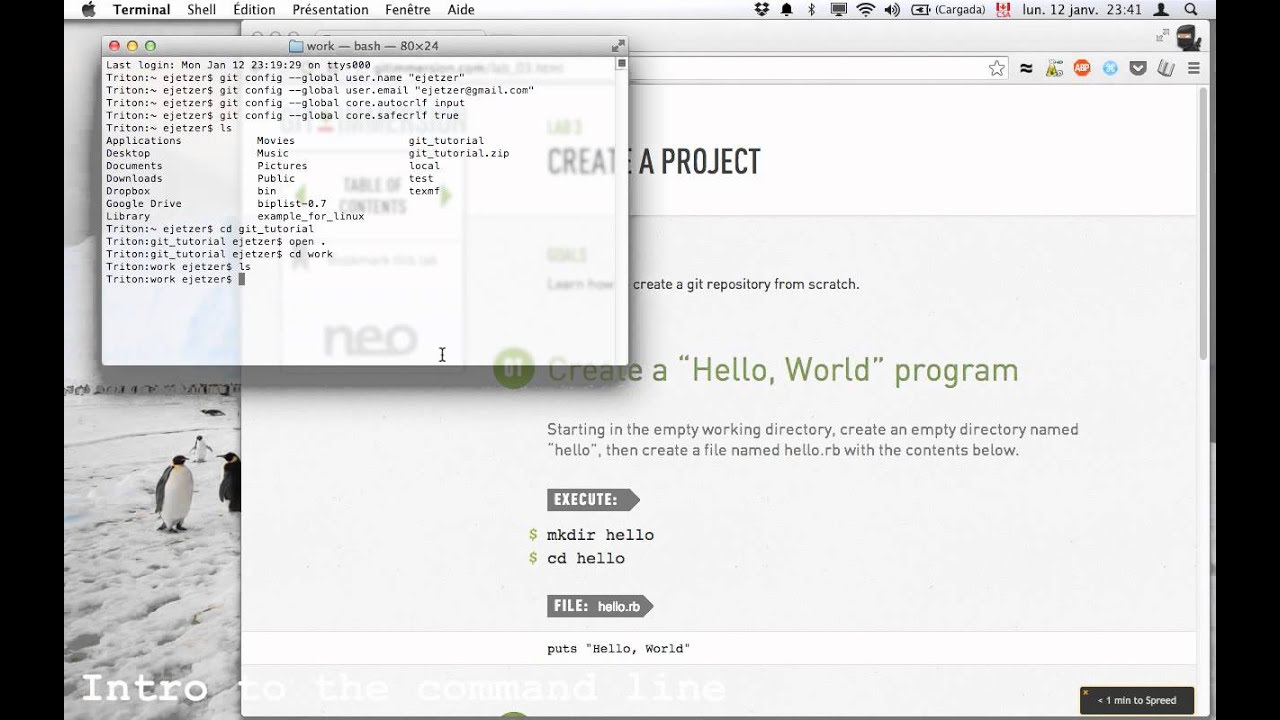Open the Apple menu
This screenshot has width=1280, height=720.
(x=87, y=10)
